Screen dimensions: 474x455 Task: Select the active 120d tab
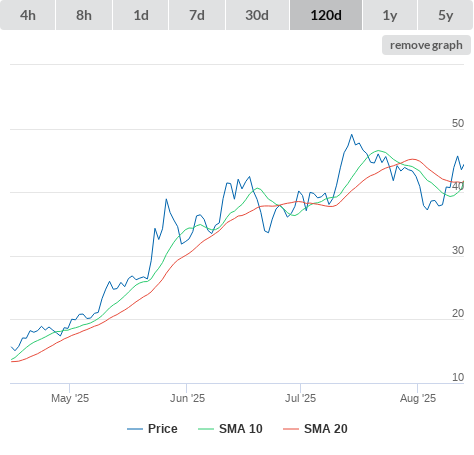[x=326, y=15]
